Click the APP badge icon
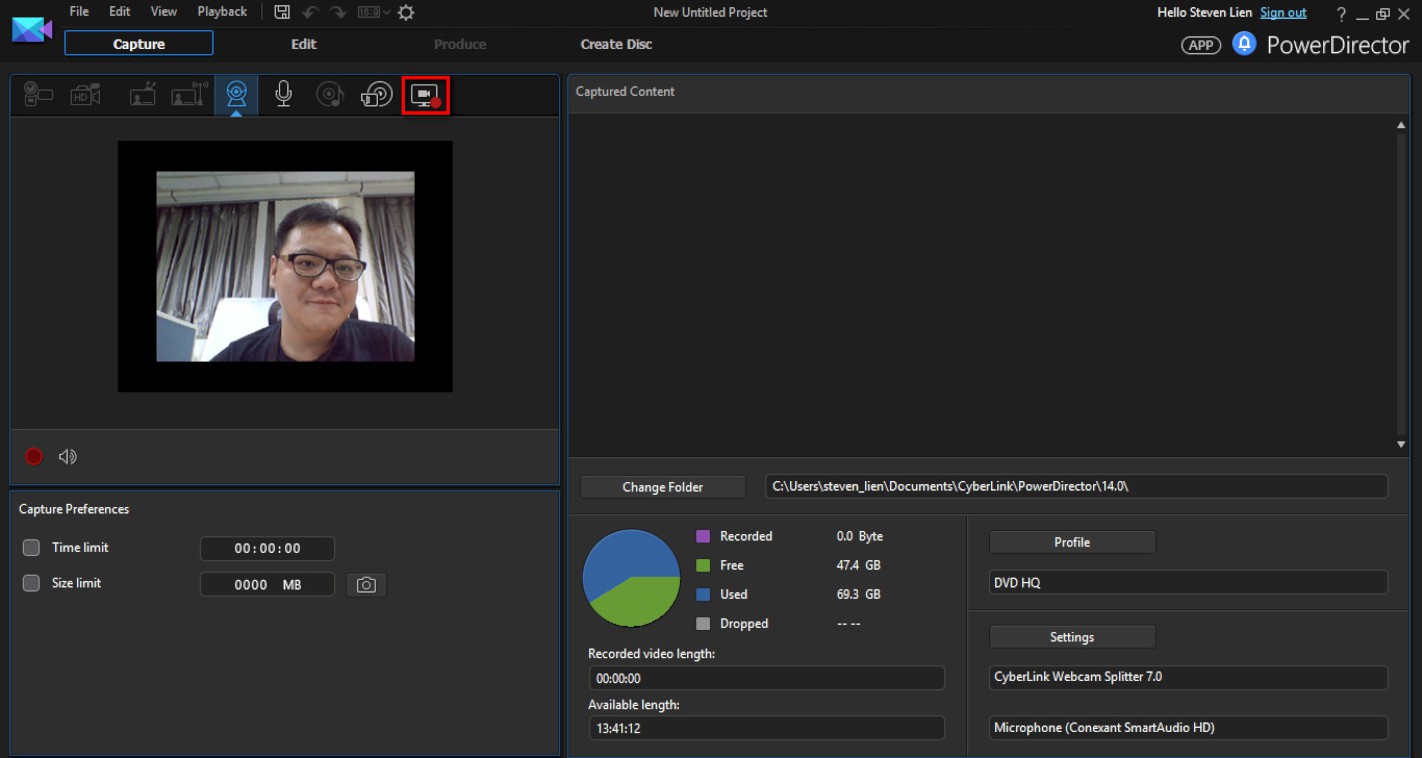 click(x=1201, y=45)
